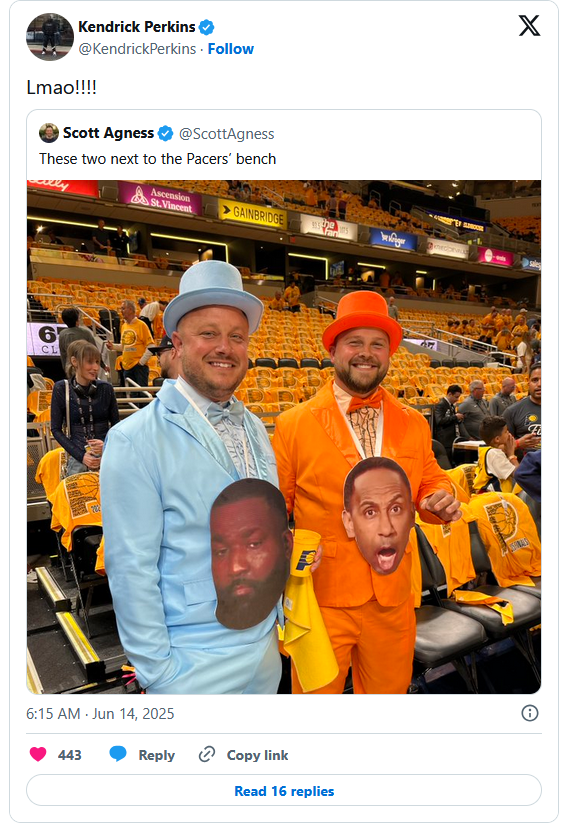
Task: Open the 6:15 AM Jun 14 timestamp
Action: pyautogui.click(x=100, y=714)
